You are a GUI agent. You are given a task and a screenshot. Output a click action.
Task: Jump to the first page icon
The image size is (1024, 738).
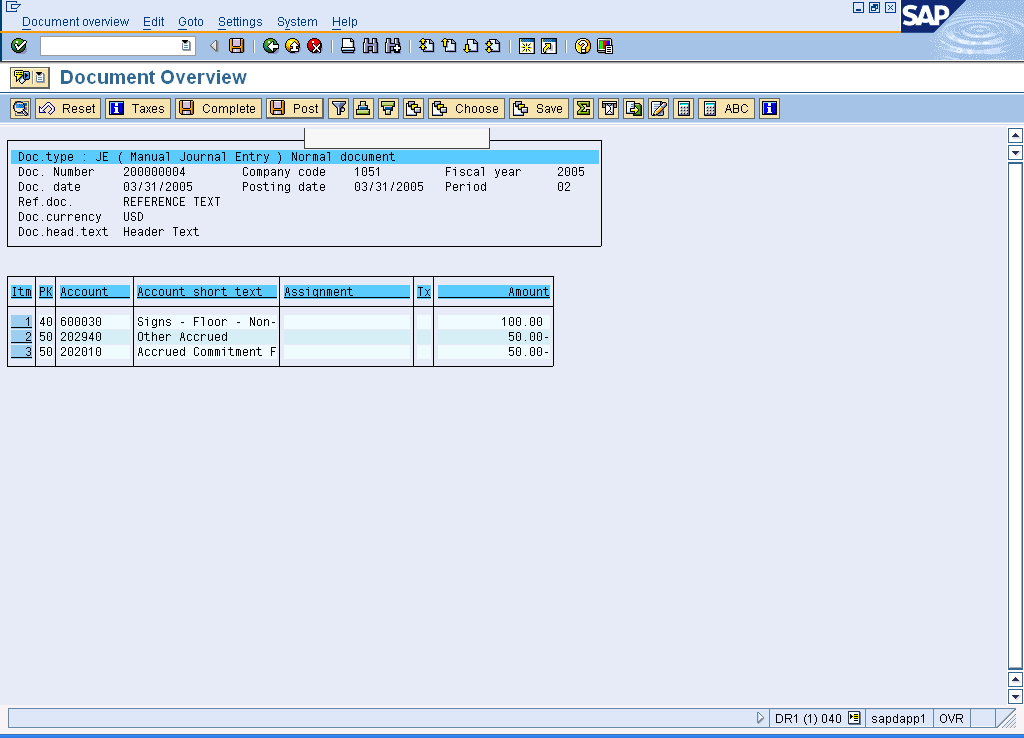[x=426, y=46]
